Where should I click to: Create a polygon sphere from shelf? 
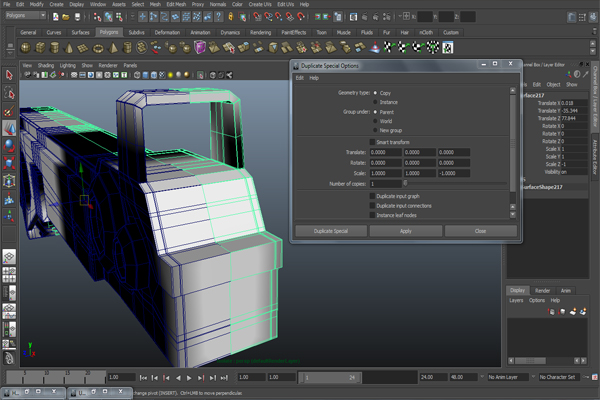click(x=26, y=48)
